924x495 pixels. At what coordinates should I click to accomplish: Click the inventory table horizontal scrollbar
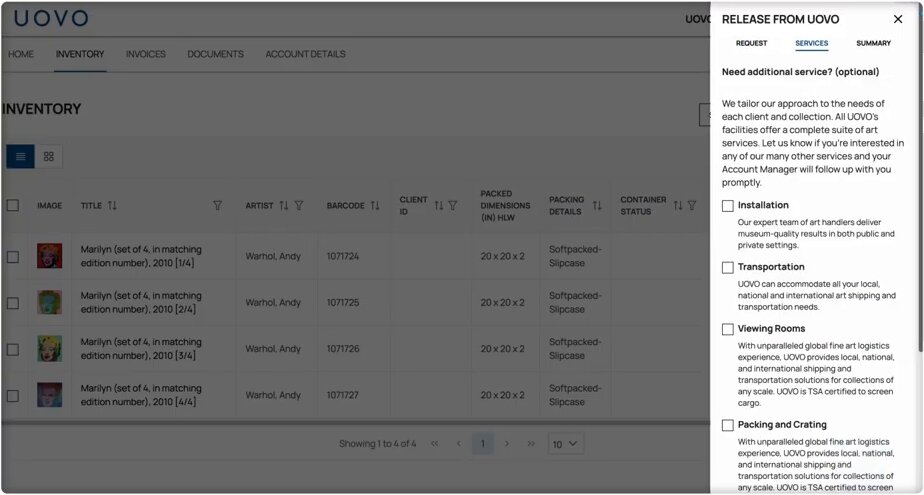[x=356, y=423]
